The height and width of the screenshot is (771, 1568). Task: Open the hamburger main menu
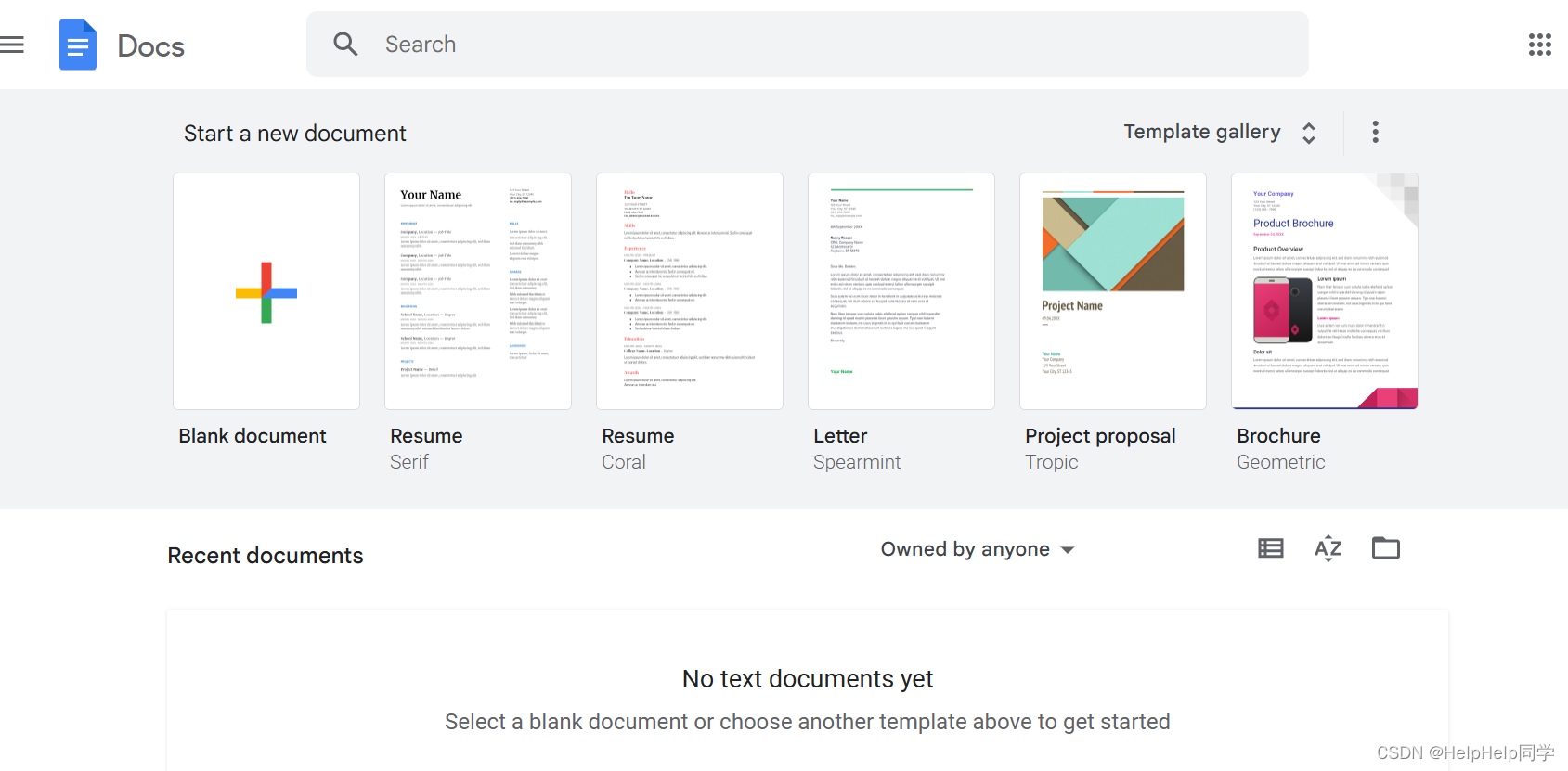click(11, 45)
